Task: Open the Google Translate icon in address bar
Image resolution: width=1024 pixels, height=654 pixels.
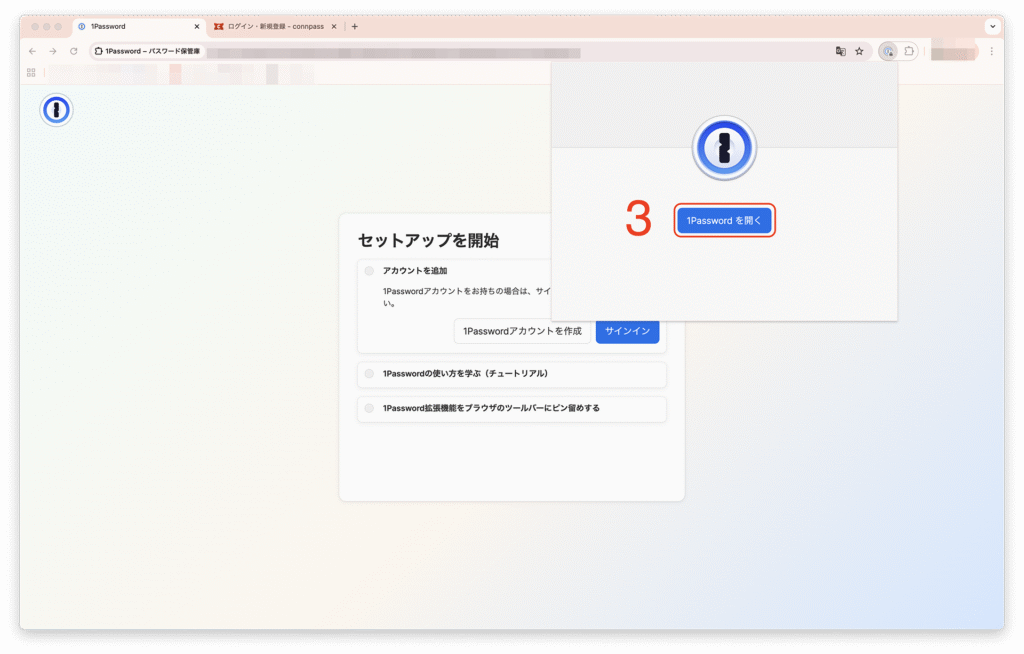Action: [x=840, y=51]
